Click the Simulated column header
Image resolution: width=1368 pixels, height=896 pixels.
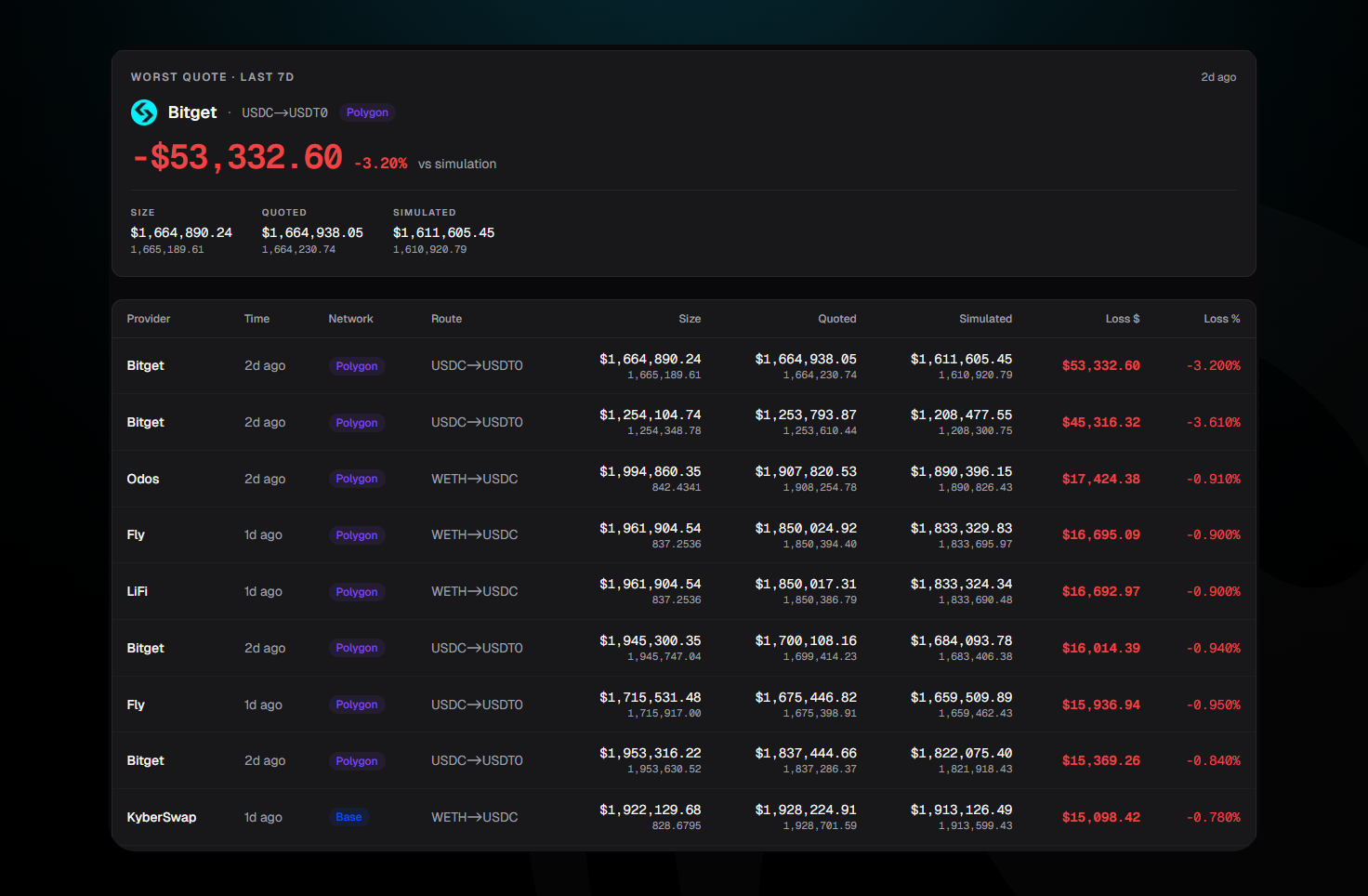pos(985,319)
